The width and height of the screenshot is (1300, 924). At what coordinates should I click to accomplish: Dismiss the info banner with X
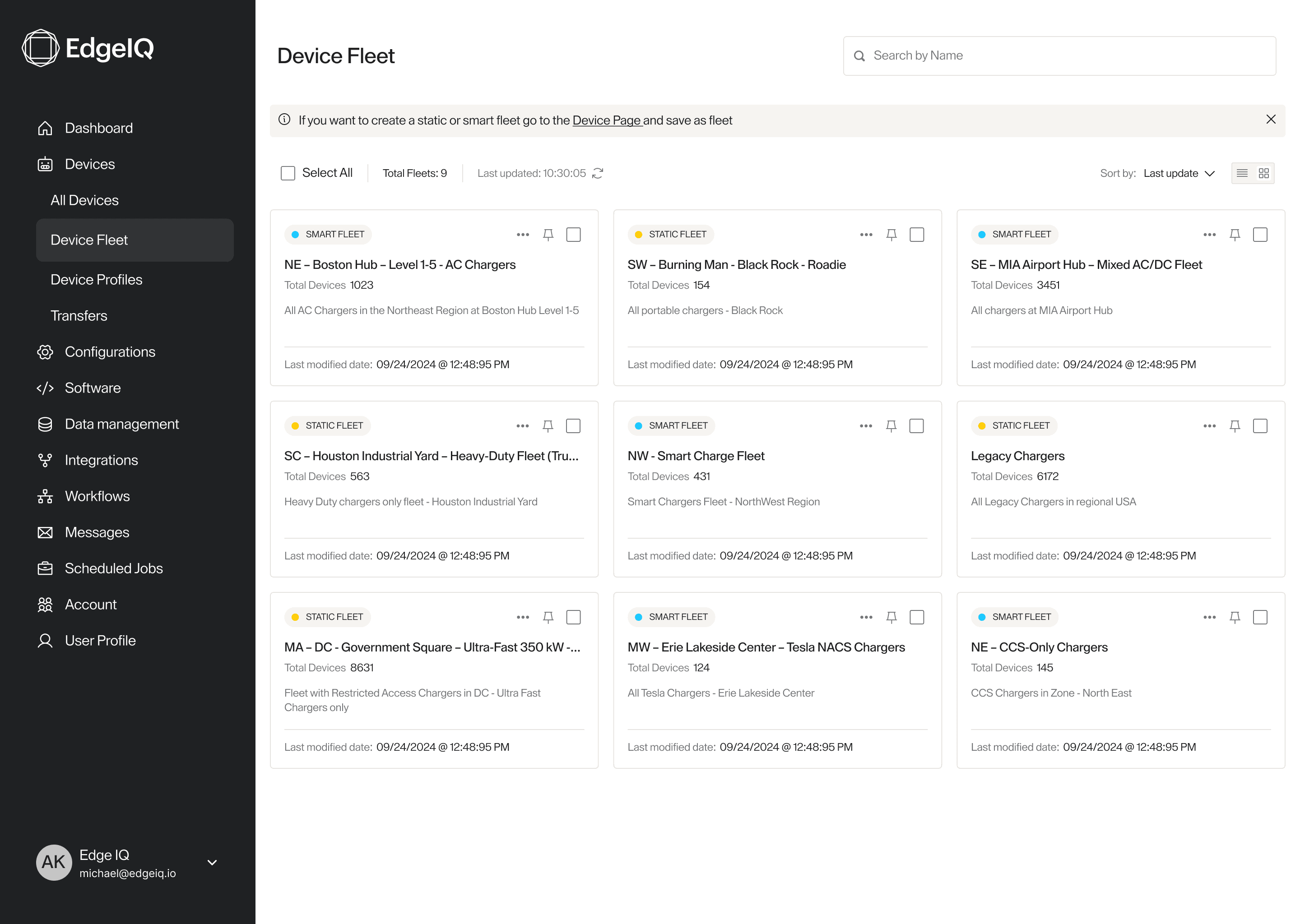point(1270,120)
